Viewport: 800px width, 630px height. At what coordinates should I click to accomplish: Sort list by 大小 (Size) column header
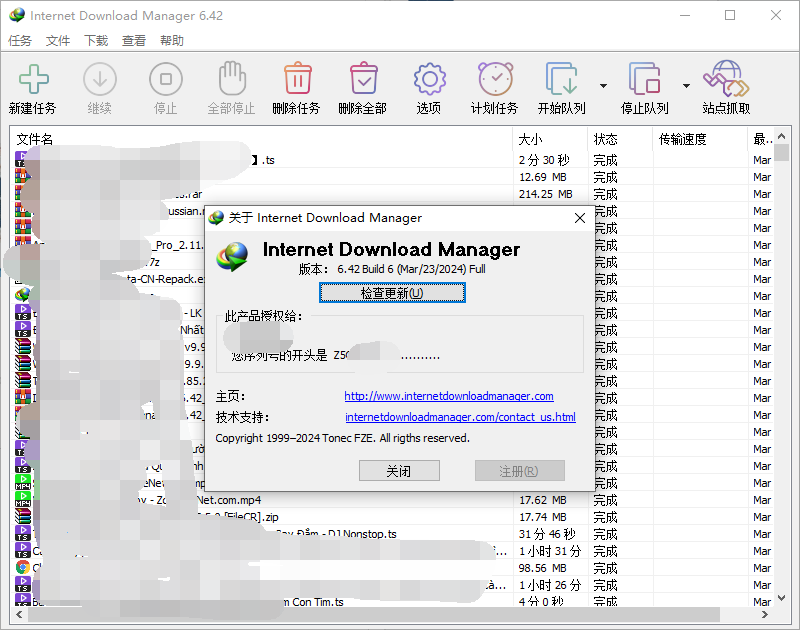click(548, 139)
